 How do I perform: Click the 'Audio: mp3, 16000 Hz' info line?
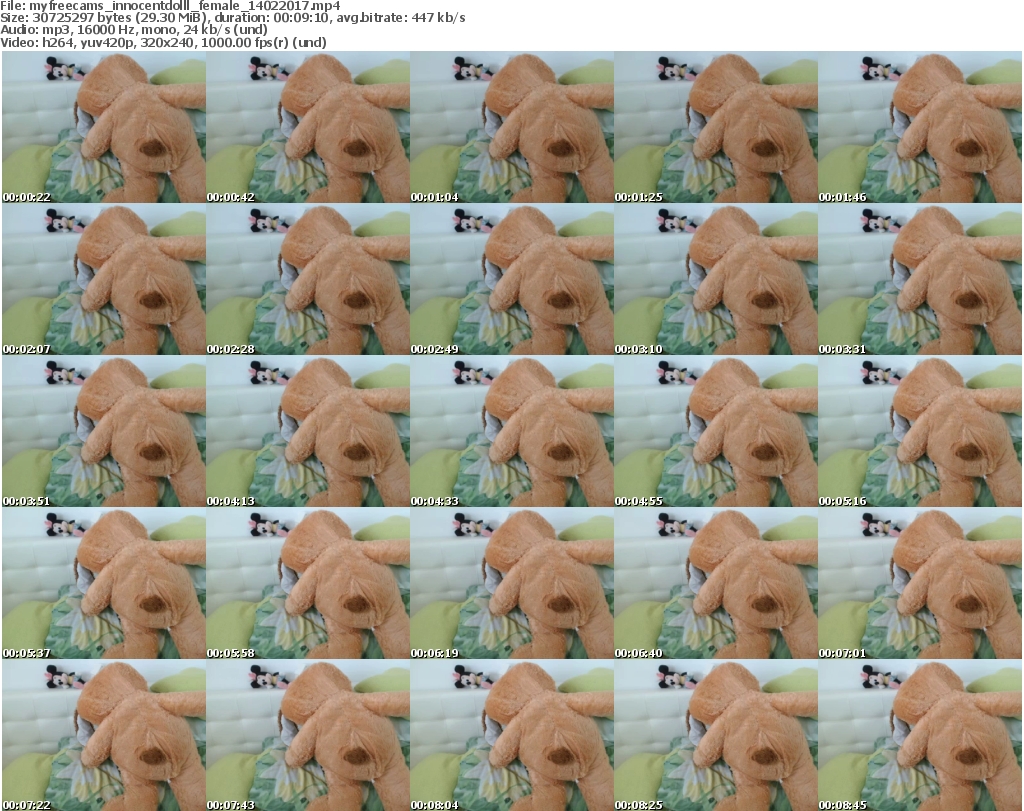click(134, 29)
